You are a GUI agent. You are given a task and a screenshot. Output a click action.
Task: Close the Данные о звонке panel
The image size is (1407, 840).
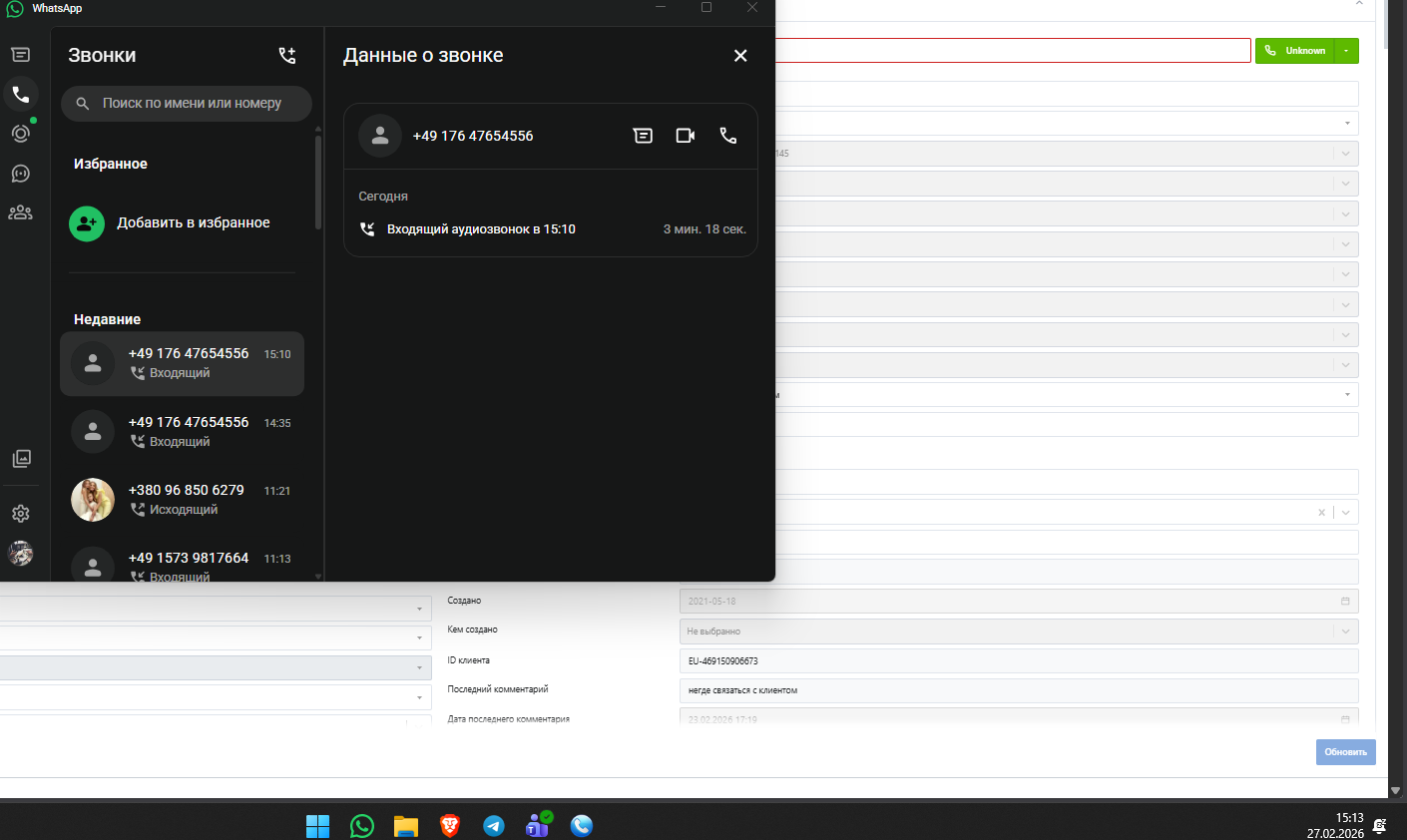[x=740, y=56]
